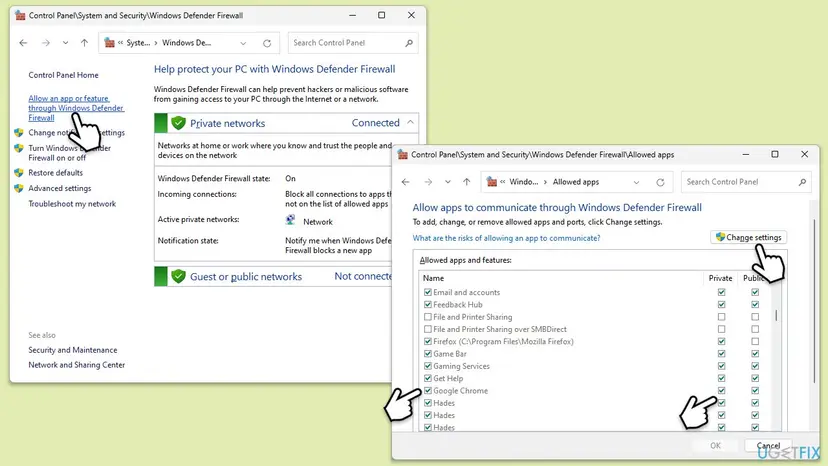Open Security and Maintenance
The image size is (828, 466).
tap(73, 350)
